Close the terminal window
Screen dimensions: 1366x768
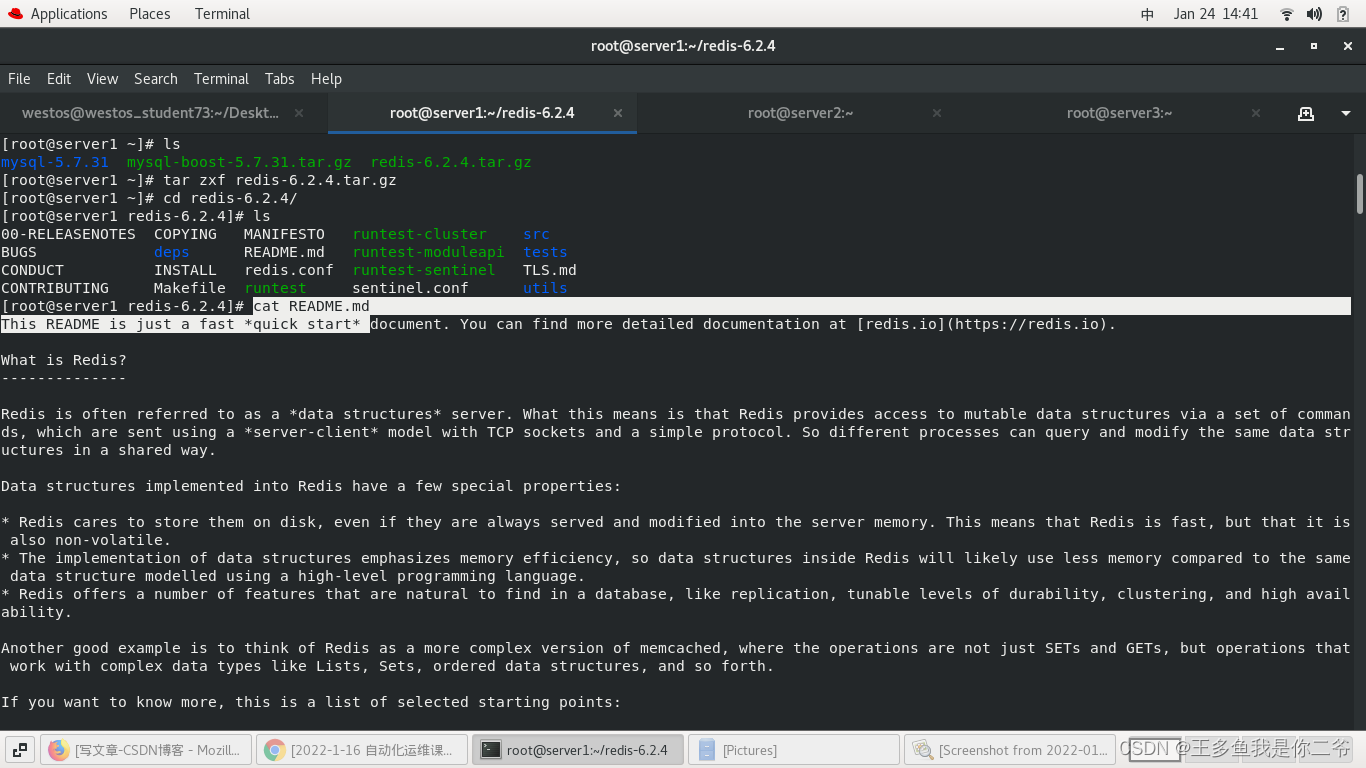point(1348,46)
